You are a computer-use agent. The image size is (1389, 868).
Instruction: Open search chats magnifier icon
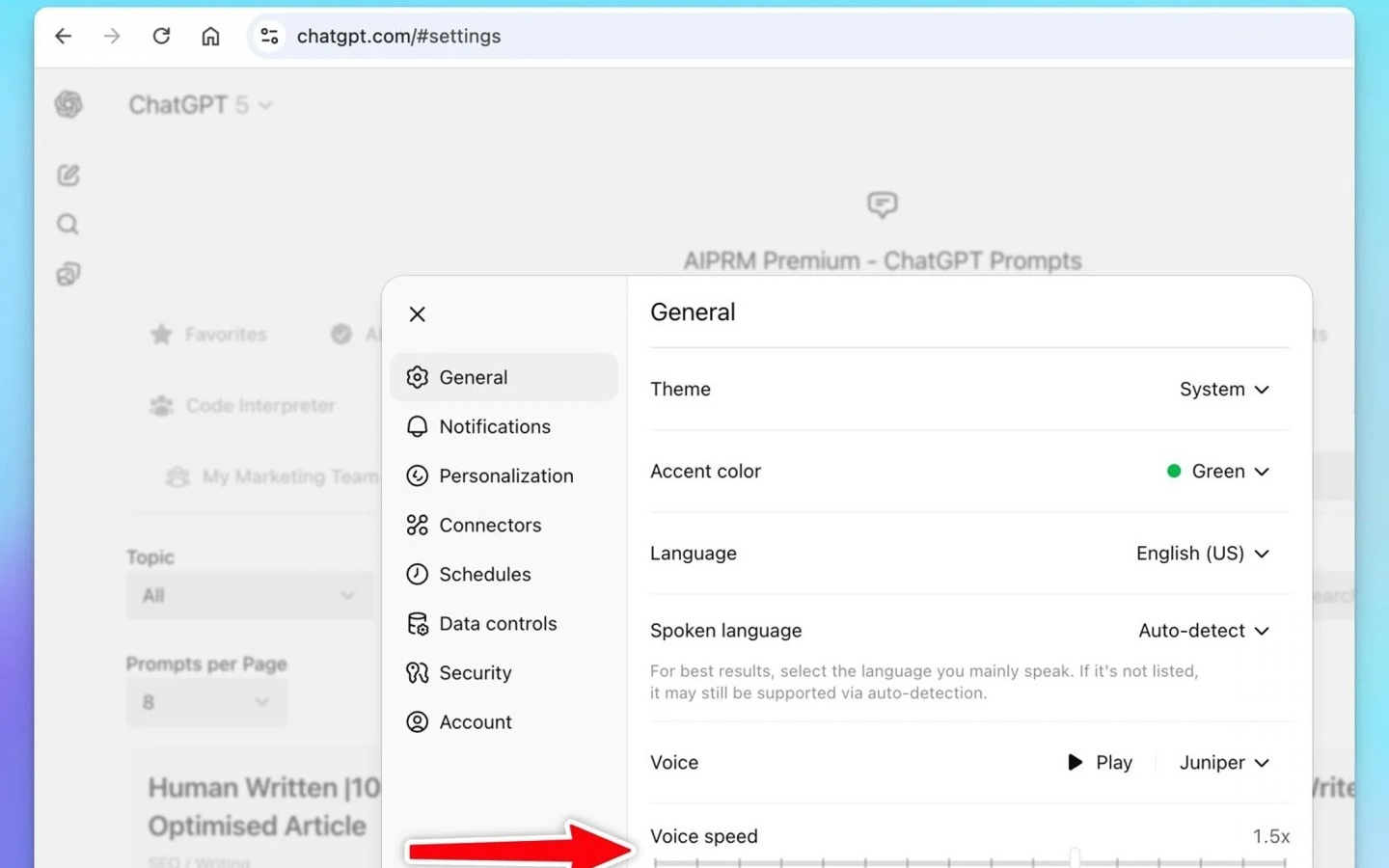tap(68, 225)
